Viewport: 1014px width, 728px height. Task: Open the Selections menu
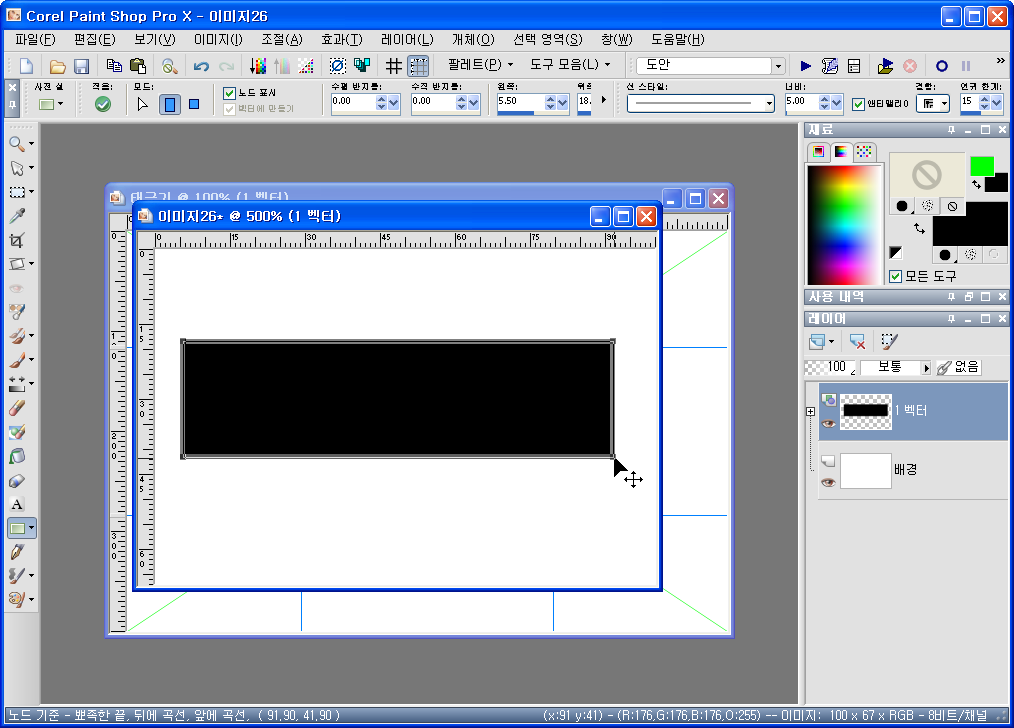click(x=547, y=39)
